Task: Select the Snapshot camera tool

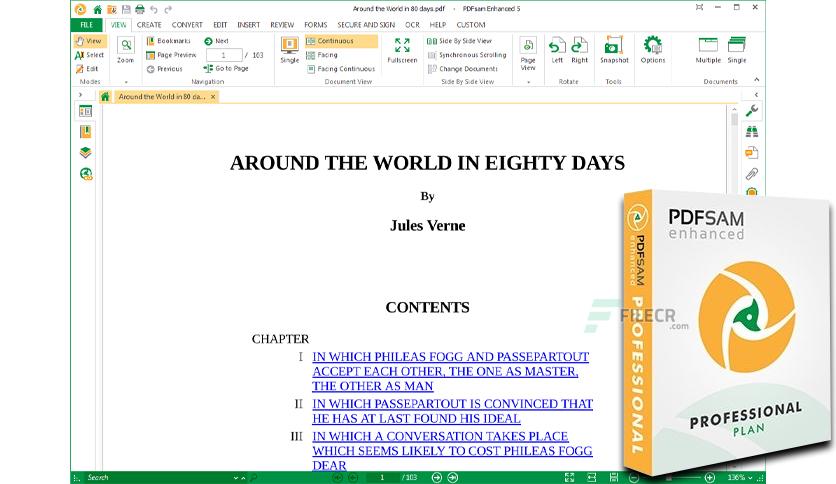Action: [x=614, y=50]
